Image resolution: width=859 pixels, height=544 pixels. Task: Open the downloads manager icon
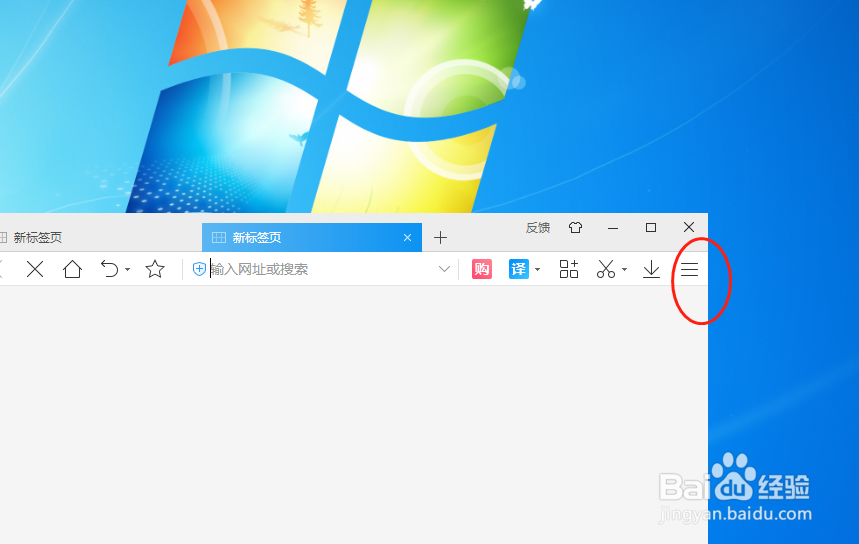(x=651, y=270)
